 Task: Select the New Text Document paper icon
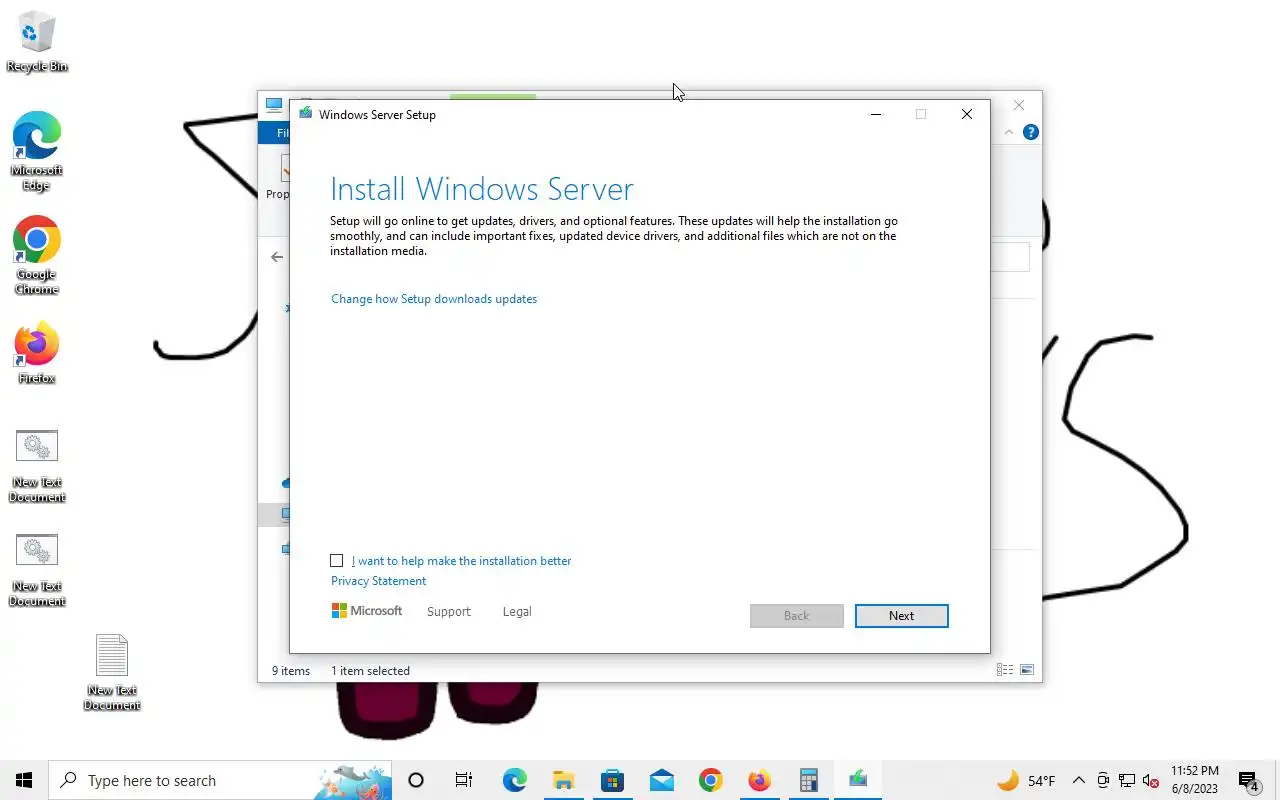tap(112, 655)
